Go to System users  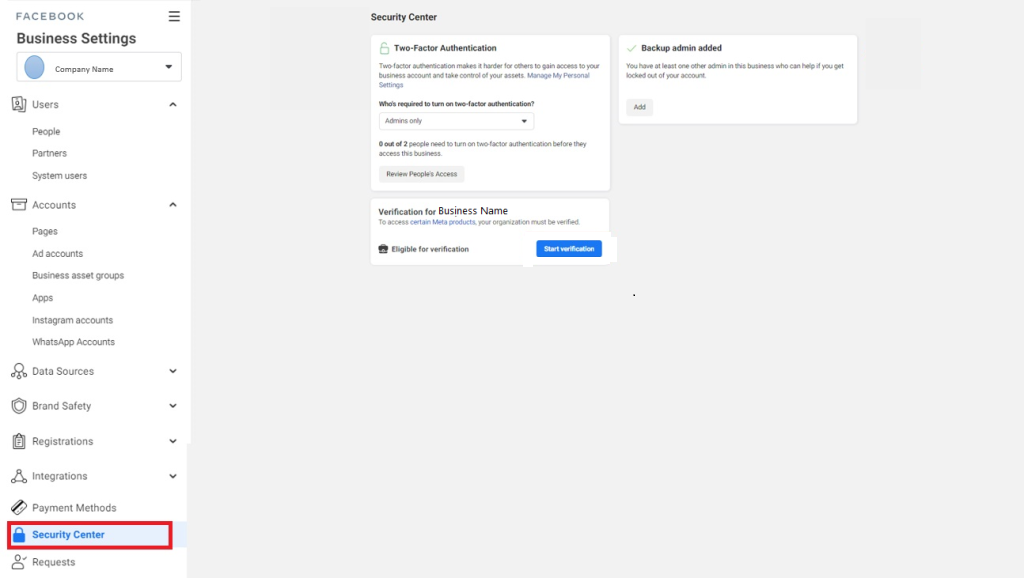59,176
